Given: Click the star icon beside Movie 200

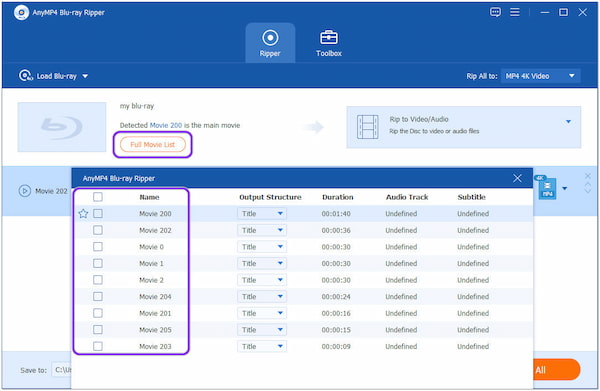Looking at the screenshot, I should (83, 213).
